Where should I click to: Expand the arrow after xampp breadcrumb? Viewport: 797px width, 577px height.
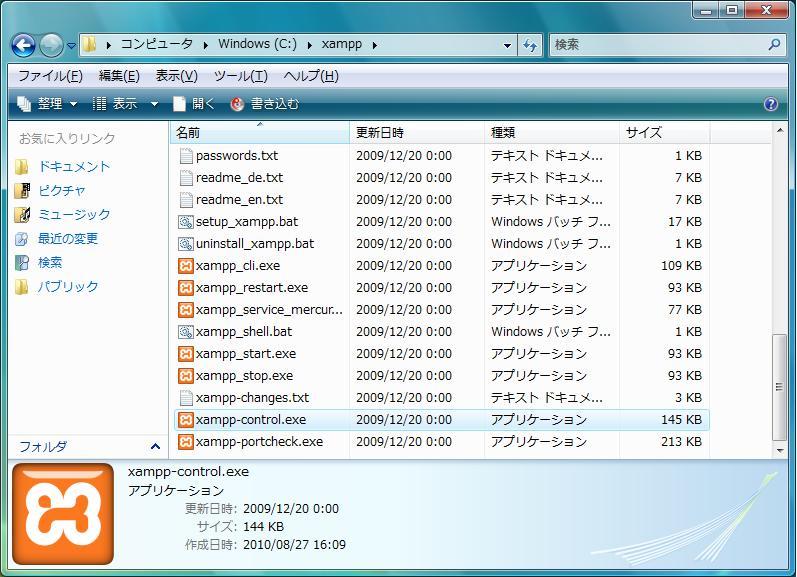(375, 45)
